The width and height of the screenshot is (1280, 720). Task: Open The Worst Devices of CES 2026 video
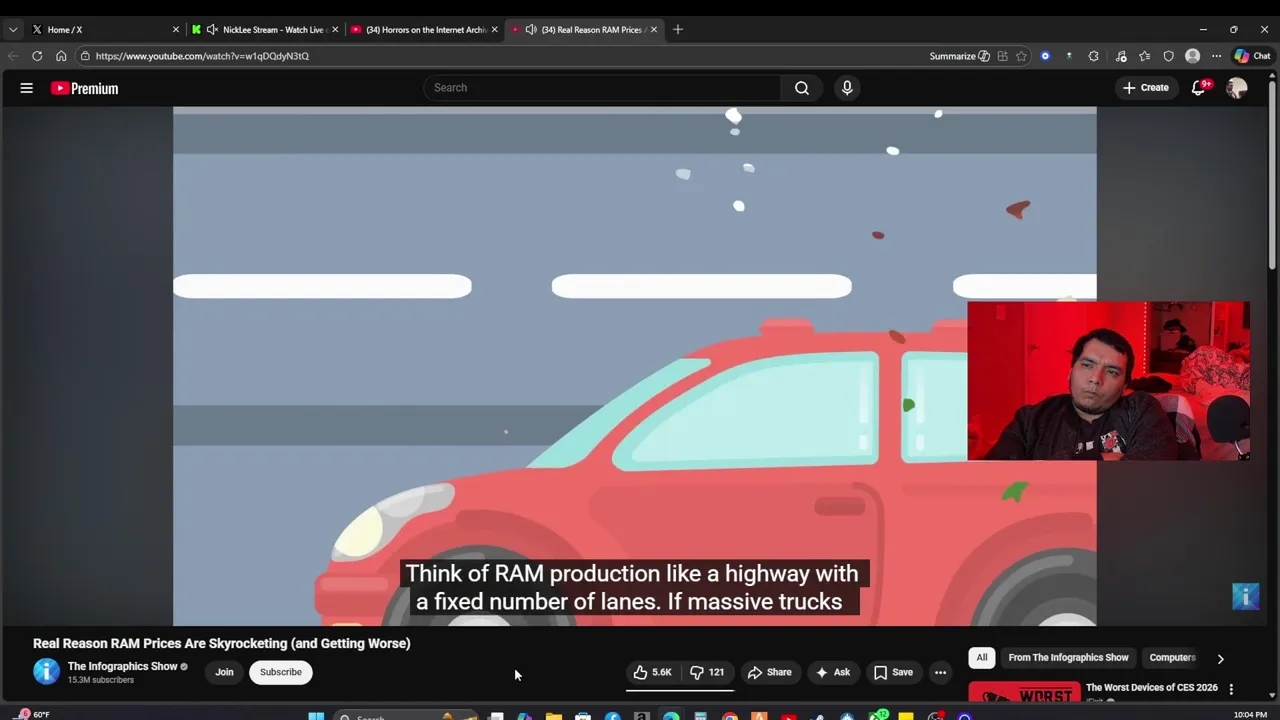pos(1151,688)
